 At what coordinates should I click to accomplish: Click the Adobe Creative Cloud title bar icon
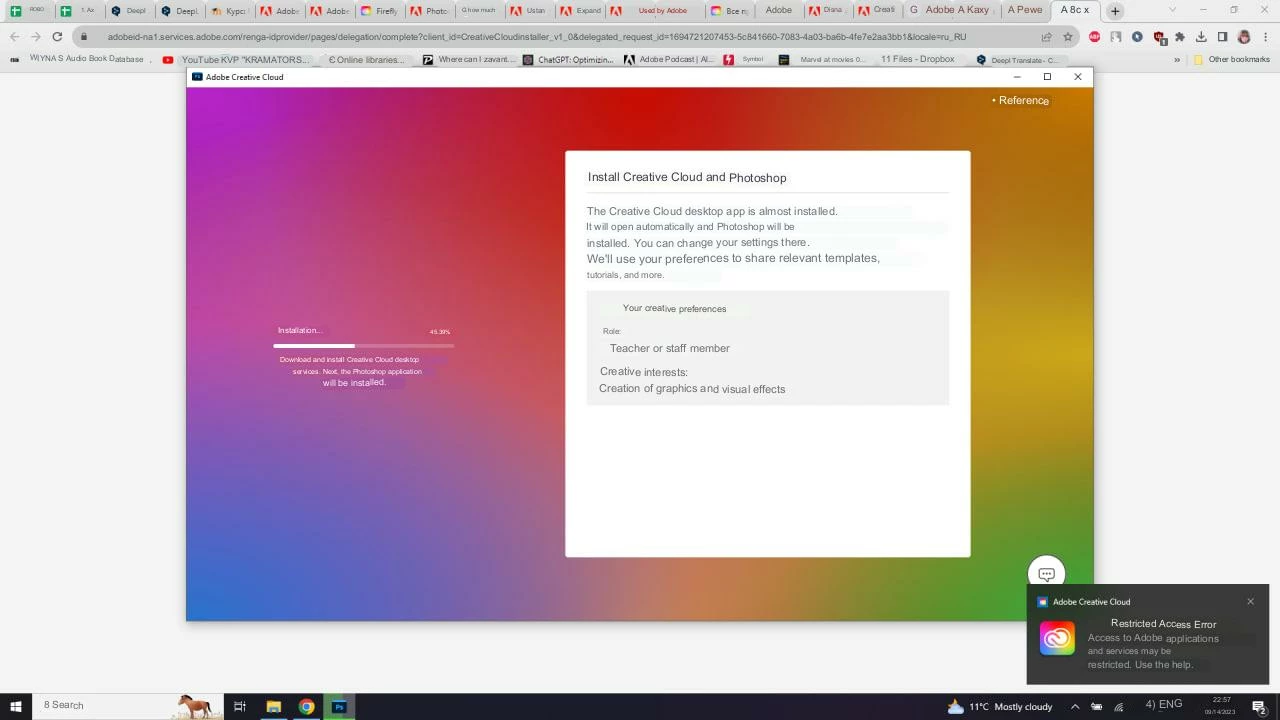(197, 77)
